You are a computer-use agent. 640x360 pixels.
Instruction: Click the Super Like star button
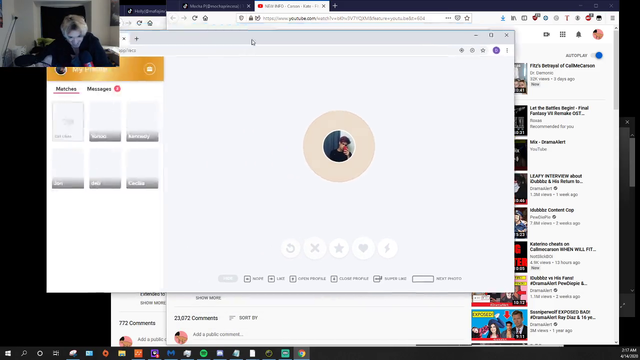click(339, 248)
